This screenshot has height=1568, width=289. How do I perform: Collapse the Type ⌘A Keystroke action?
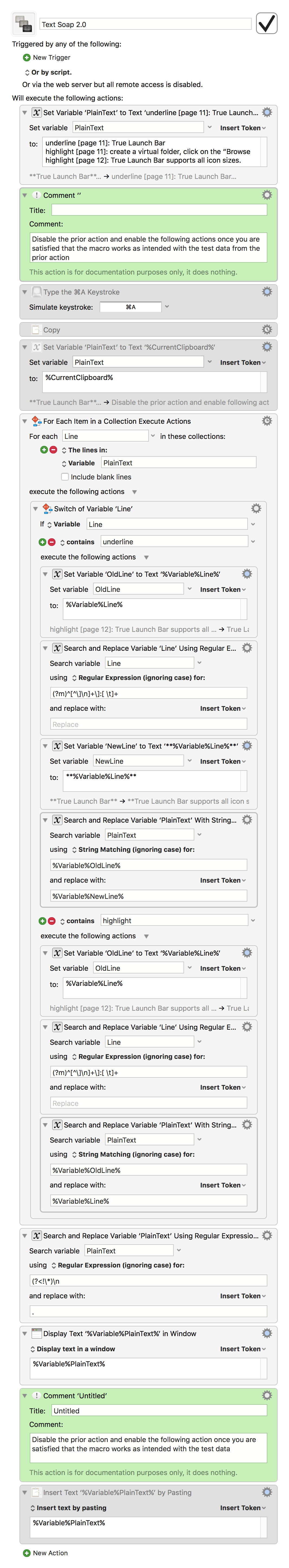24,292
